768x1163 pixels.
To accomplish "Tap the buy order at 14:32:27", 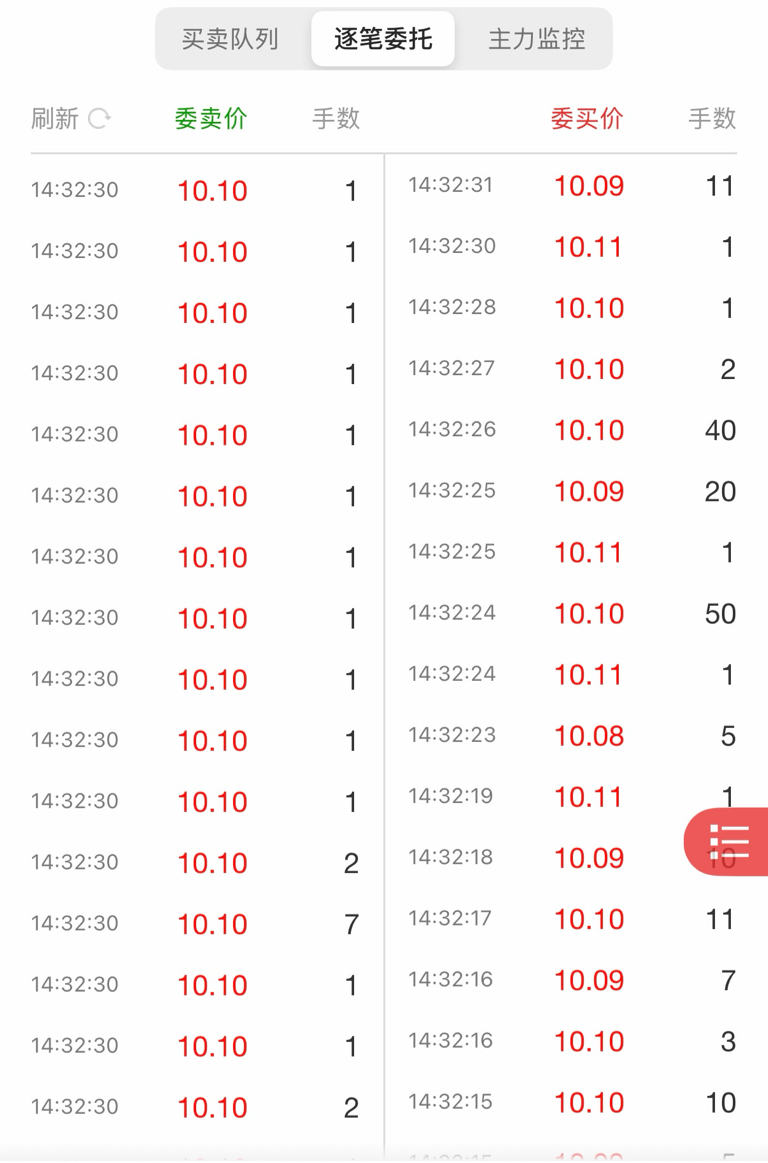I will pyautogui.click(x=571, y=369).
